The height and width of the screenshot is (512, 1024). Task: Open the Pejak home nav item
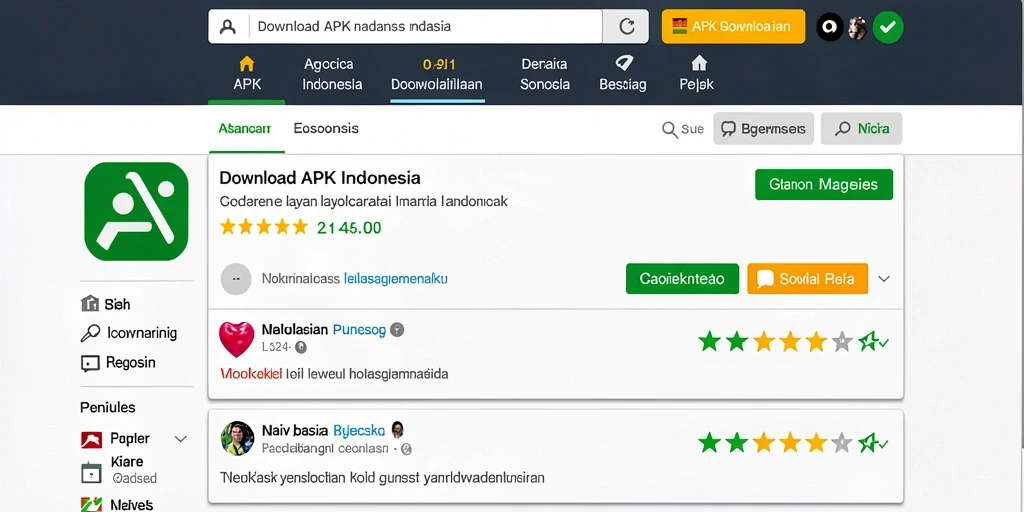[697, 74]
